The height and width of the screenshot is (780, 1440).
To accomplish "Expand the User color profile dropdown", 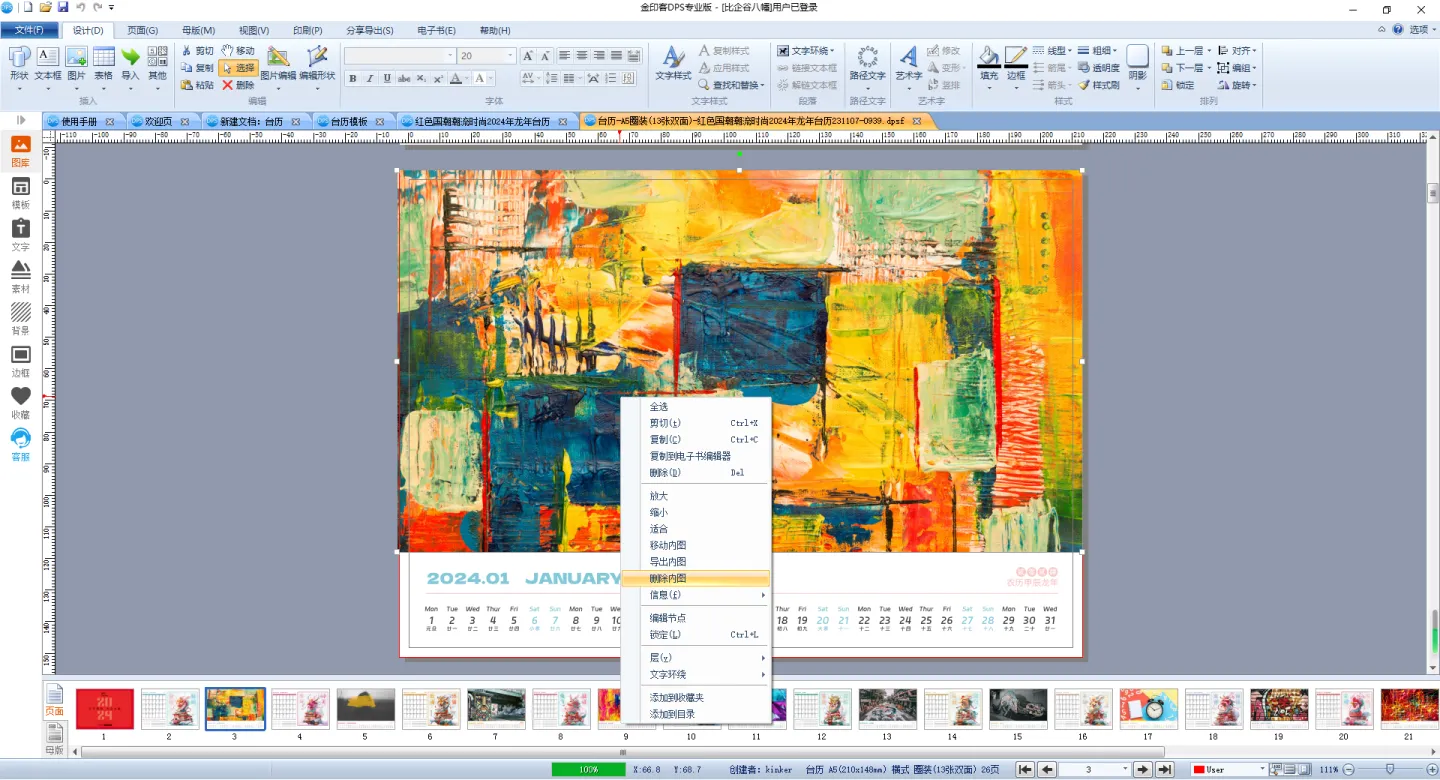I will pos(1261,769).
